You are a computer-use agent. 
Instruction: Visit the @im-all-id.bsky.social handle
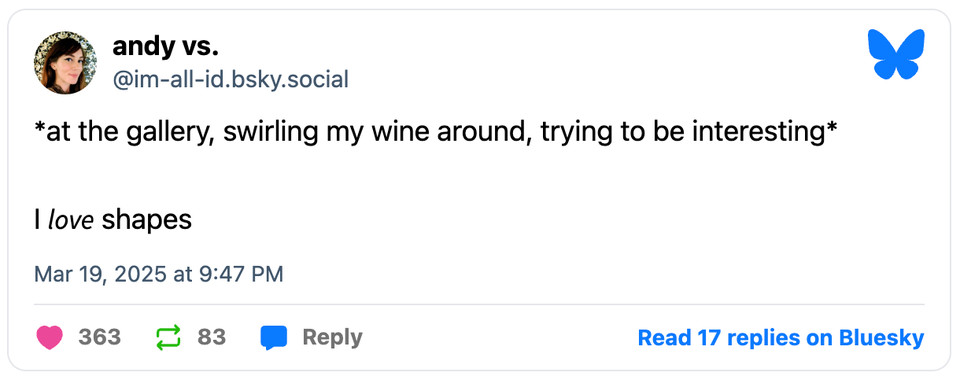point(230,80)
